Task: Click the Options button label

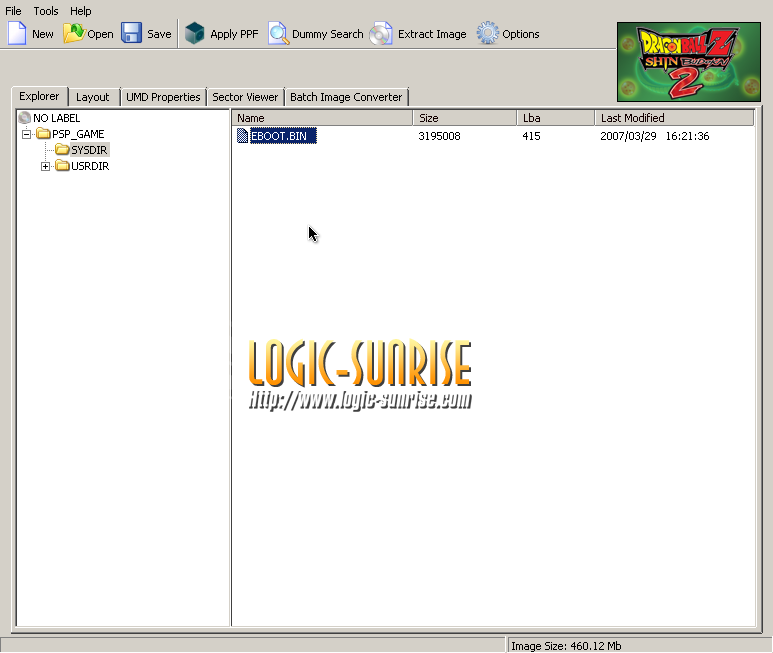Action: click(521, 34)
